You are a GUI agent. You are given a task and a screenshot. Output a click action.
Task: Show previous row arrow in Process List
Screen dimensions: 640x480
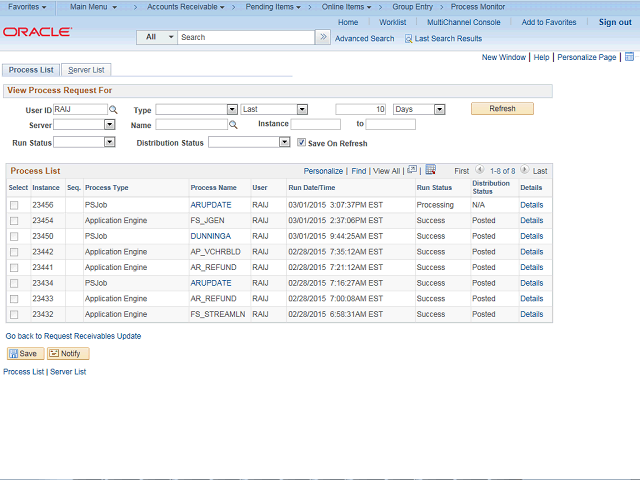480,171
